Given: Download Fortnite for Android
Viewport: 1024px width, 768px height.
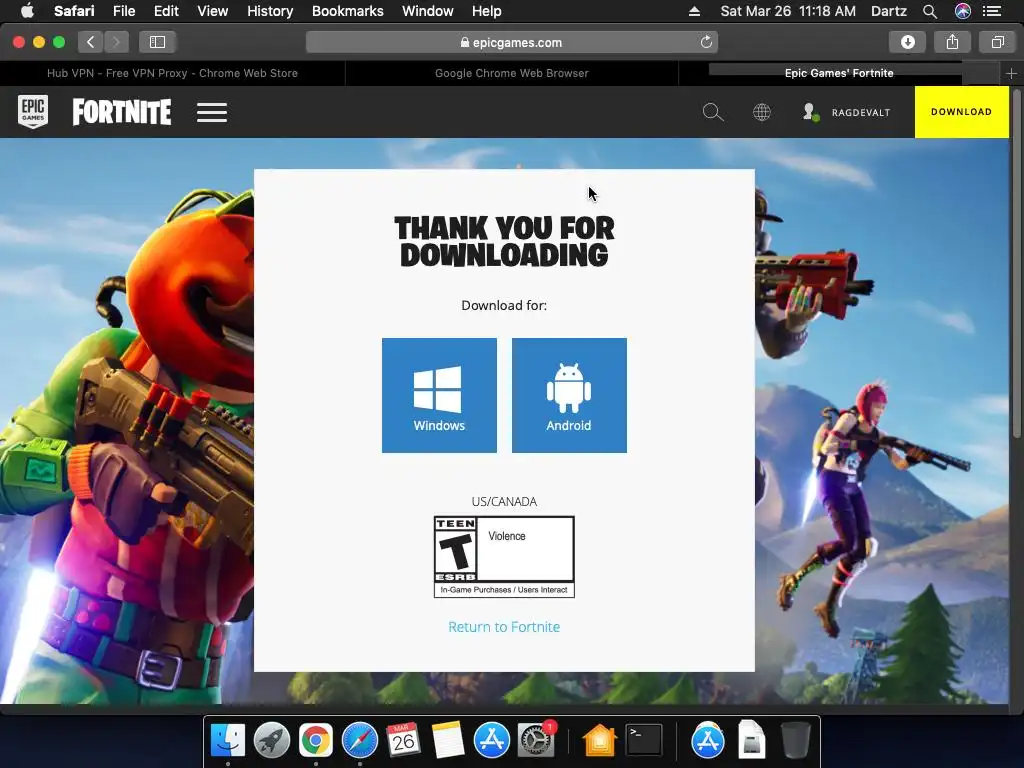Looking at the screenshot, I should pyautogui.click(x=569, y=395).
